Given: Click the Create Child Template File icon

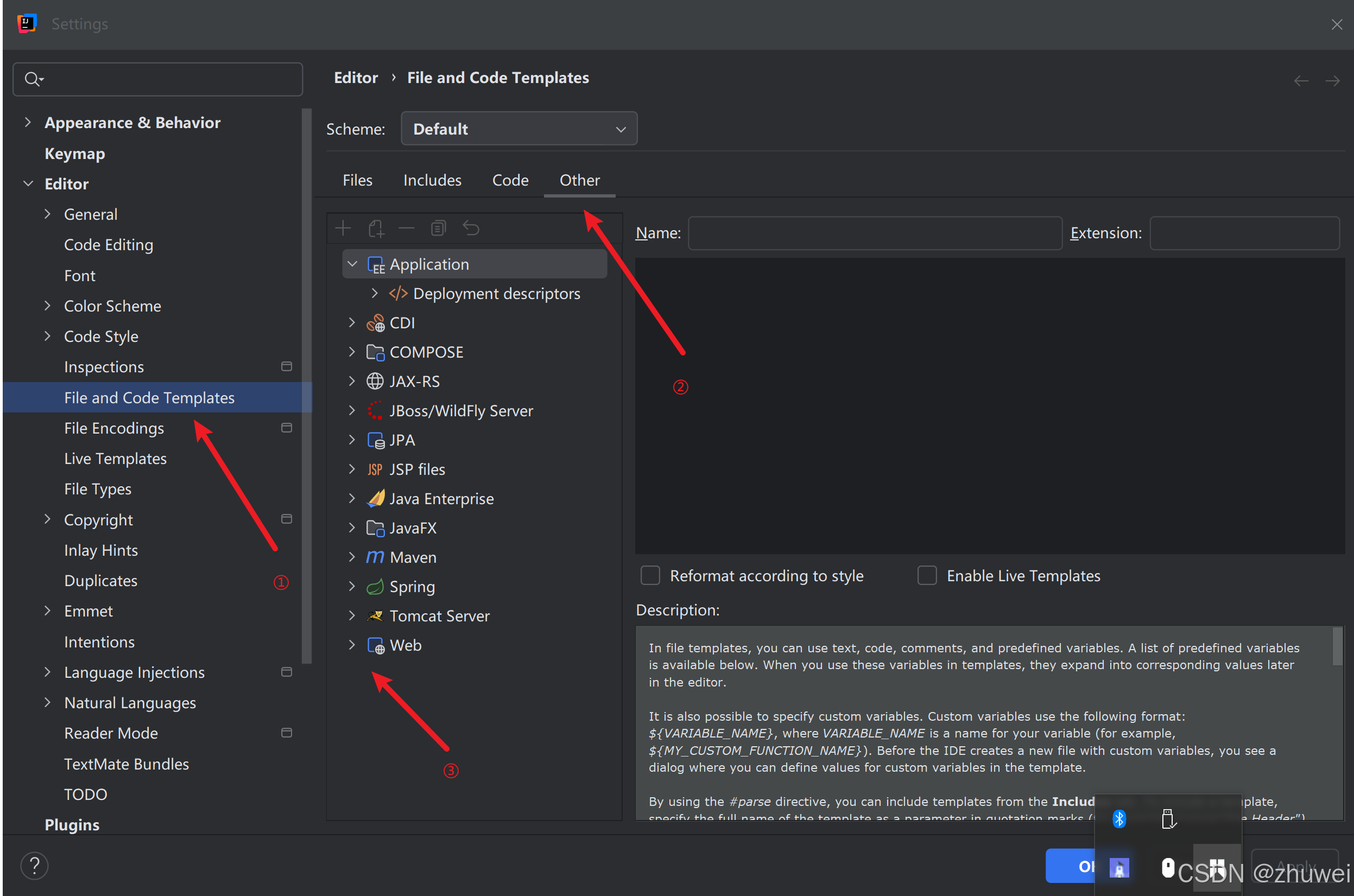Looking at the screenshot, I should coord(376,228).
